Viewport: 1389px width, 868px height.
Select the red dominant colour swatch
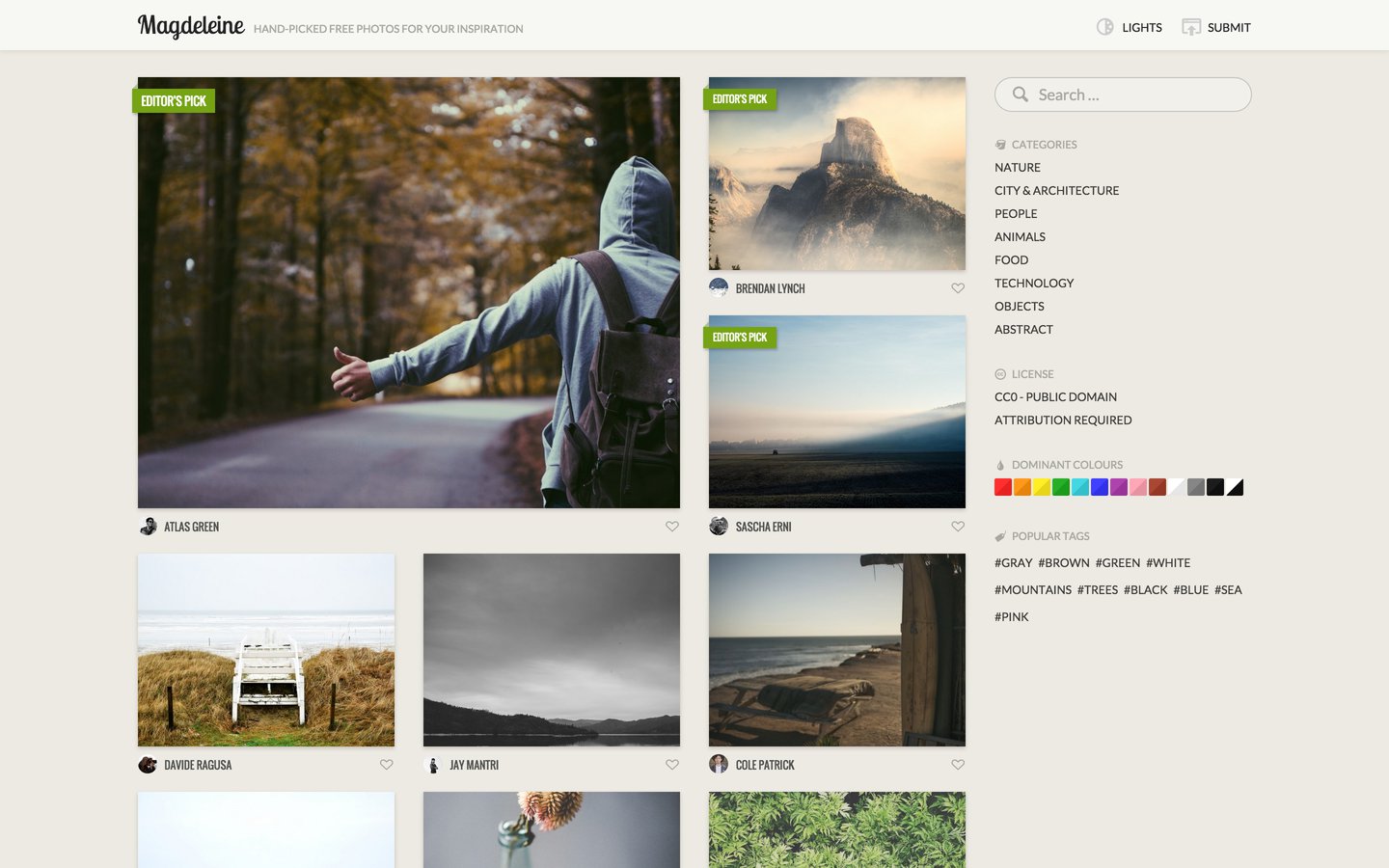tap(1003, 487)
